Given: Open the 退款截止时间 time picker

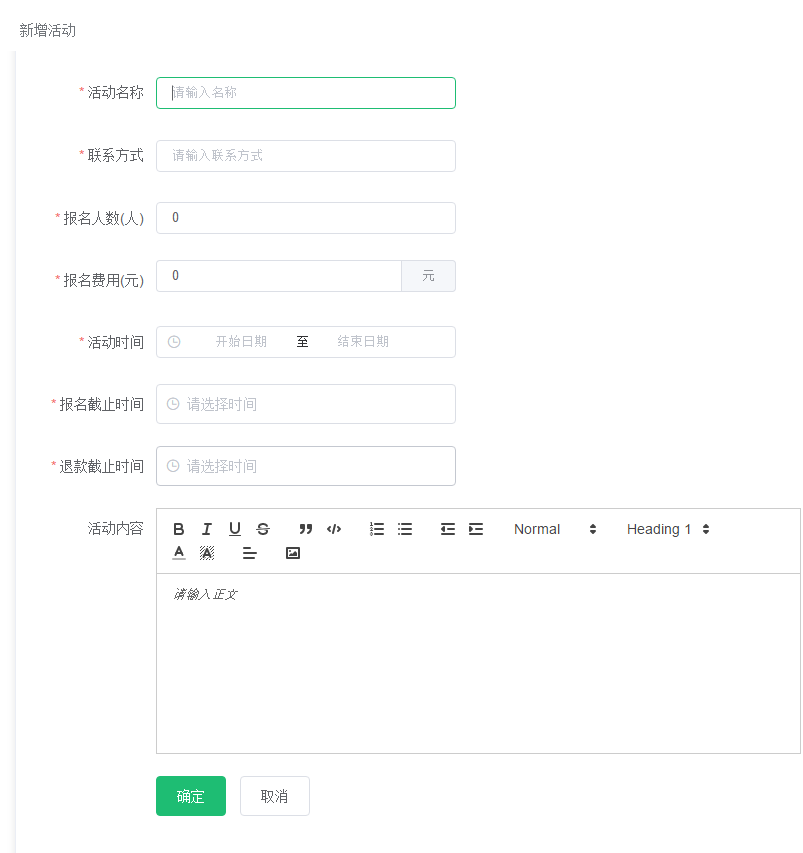Looking at the screenshot, I should [x=305, y=465].
